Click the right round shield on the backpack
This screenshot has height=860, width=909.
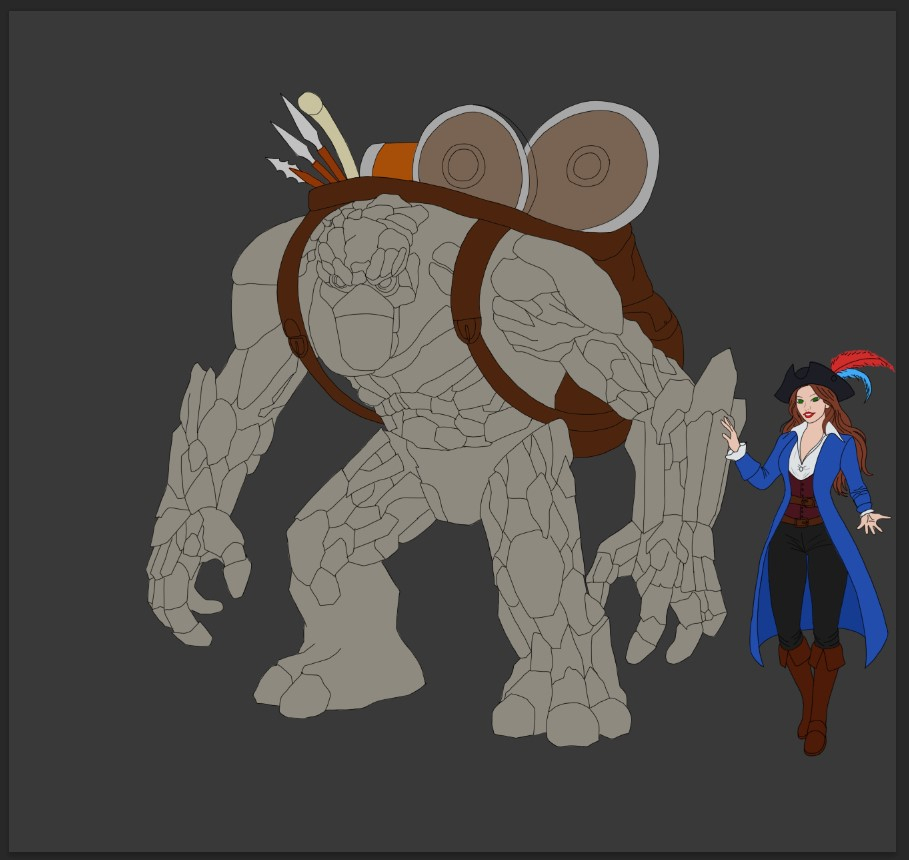pyautogui.click(x=590, y=165)
